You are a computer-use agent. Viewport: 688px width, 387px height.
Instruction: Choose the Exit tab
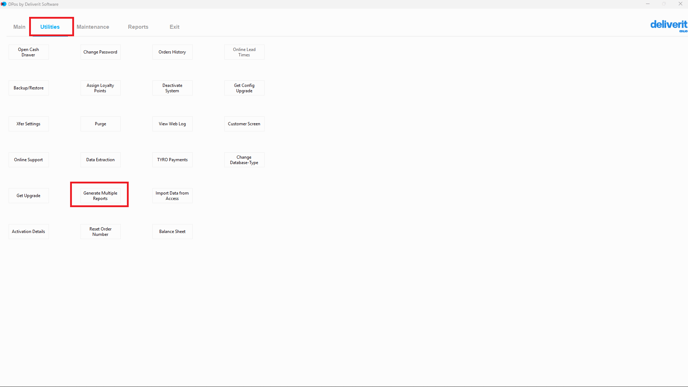174,27
